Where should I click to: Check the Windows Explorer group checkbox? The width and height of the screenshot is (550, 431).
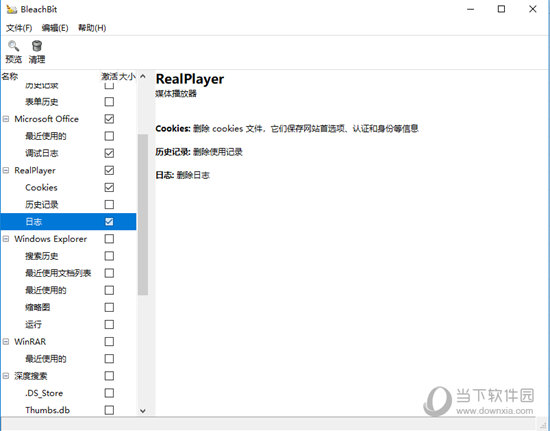109,239
